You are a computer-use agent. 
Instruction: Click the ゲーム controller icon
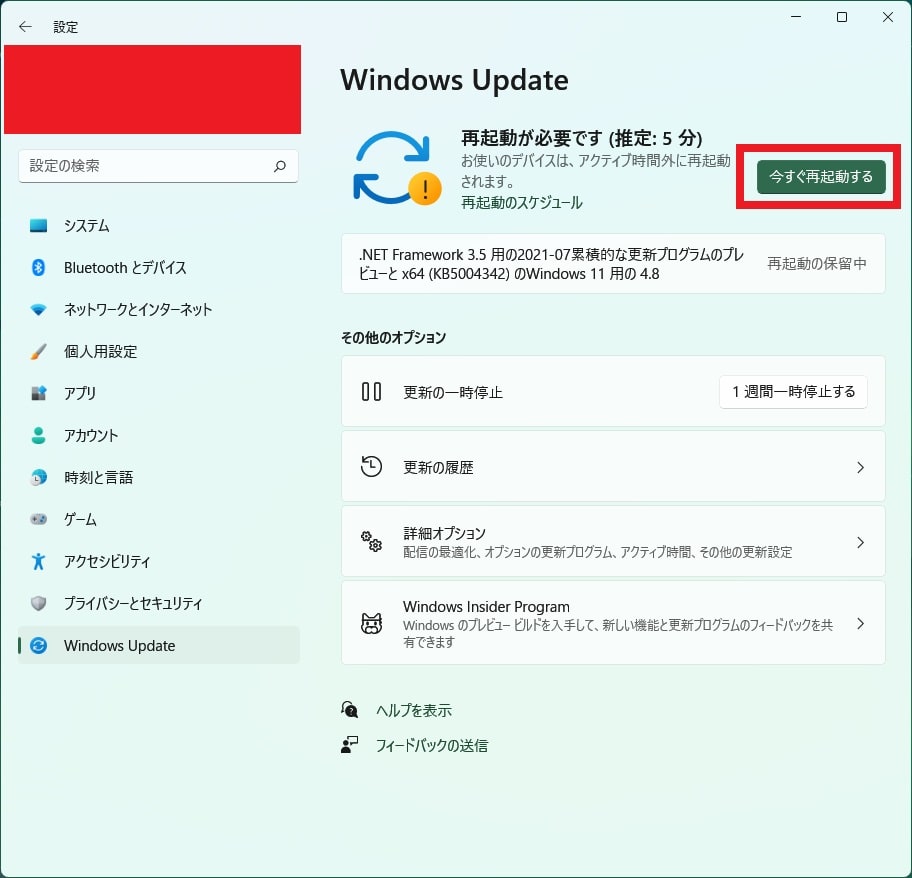(x=38, y=519)
